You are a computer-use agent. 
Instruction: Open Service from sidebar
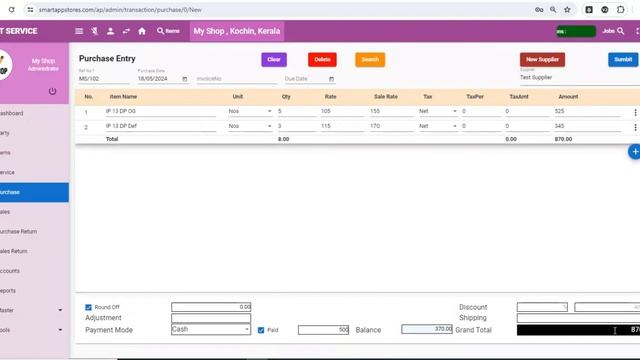[x=33, y=172]
